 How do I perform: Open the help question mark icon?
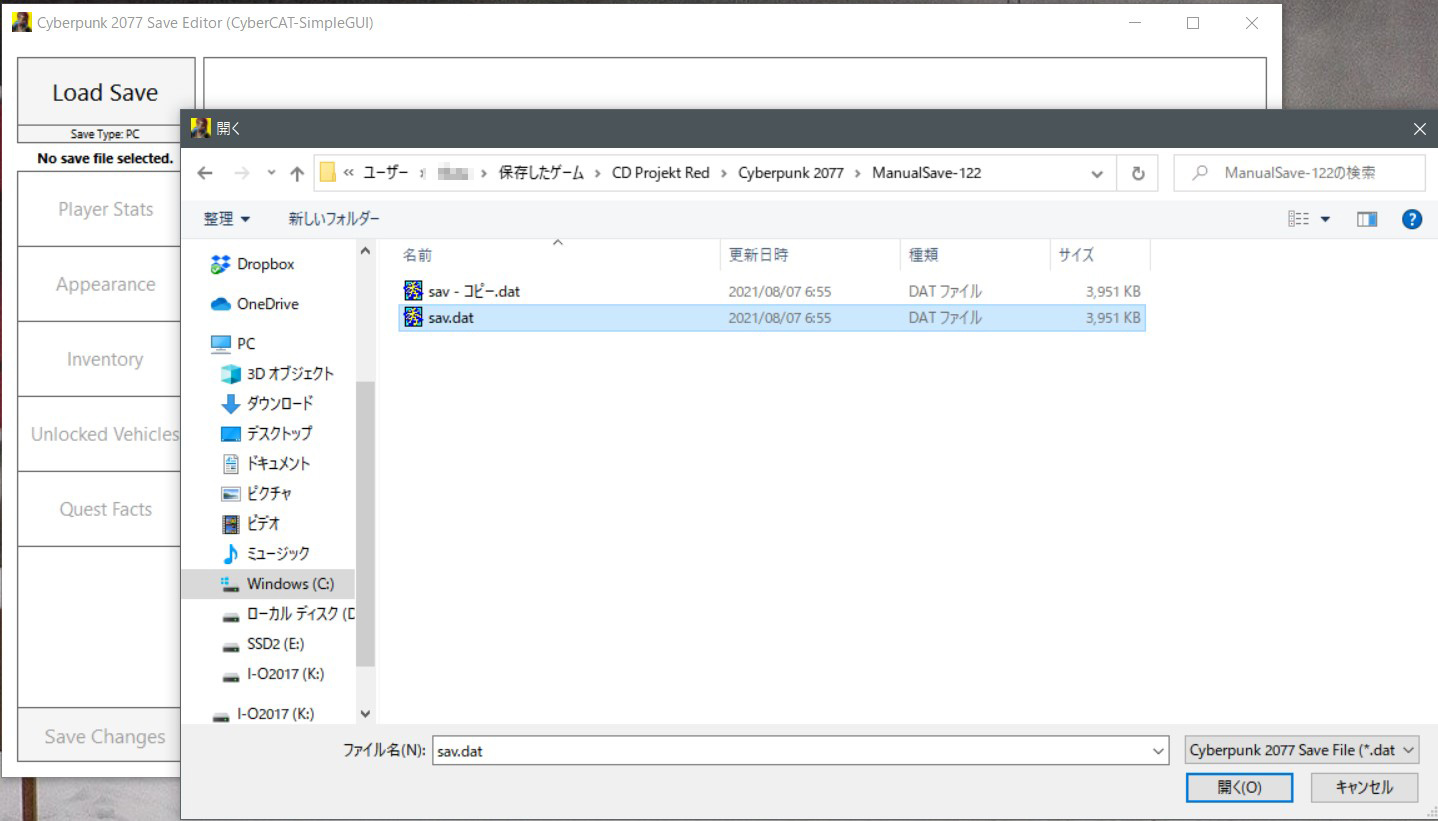[x=1412, y=219]
